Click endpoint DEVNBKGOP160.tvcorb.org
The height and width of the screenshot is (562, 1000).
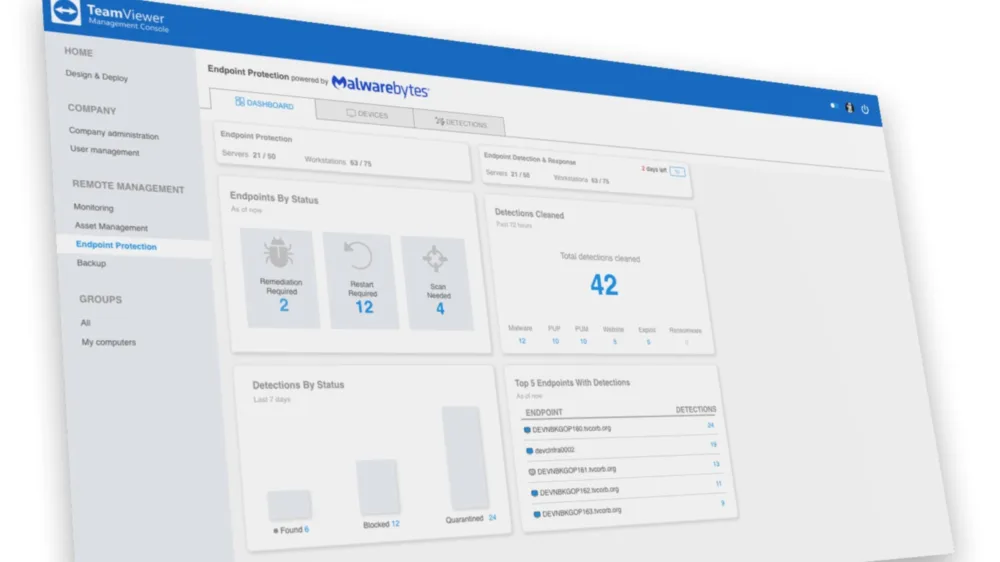[571, 429]
